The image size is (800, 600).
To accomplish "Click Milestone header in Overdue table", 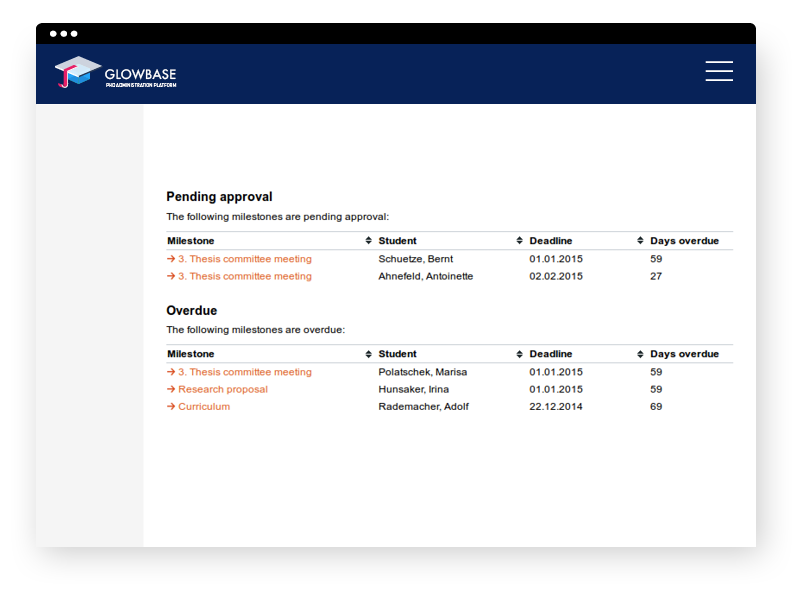I will [x=191, y=354].
